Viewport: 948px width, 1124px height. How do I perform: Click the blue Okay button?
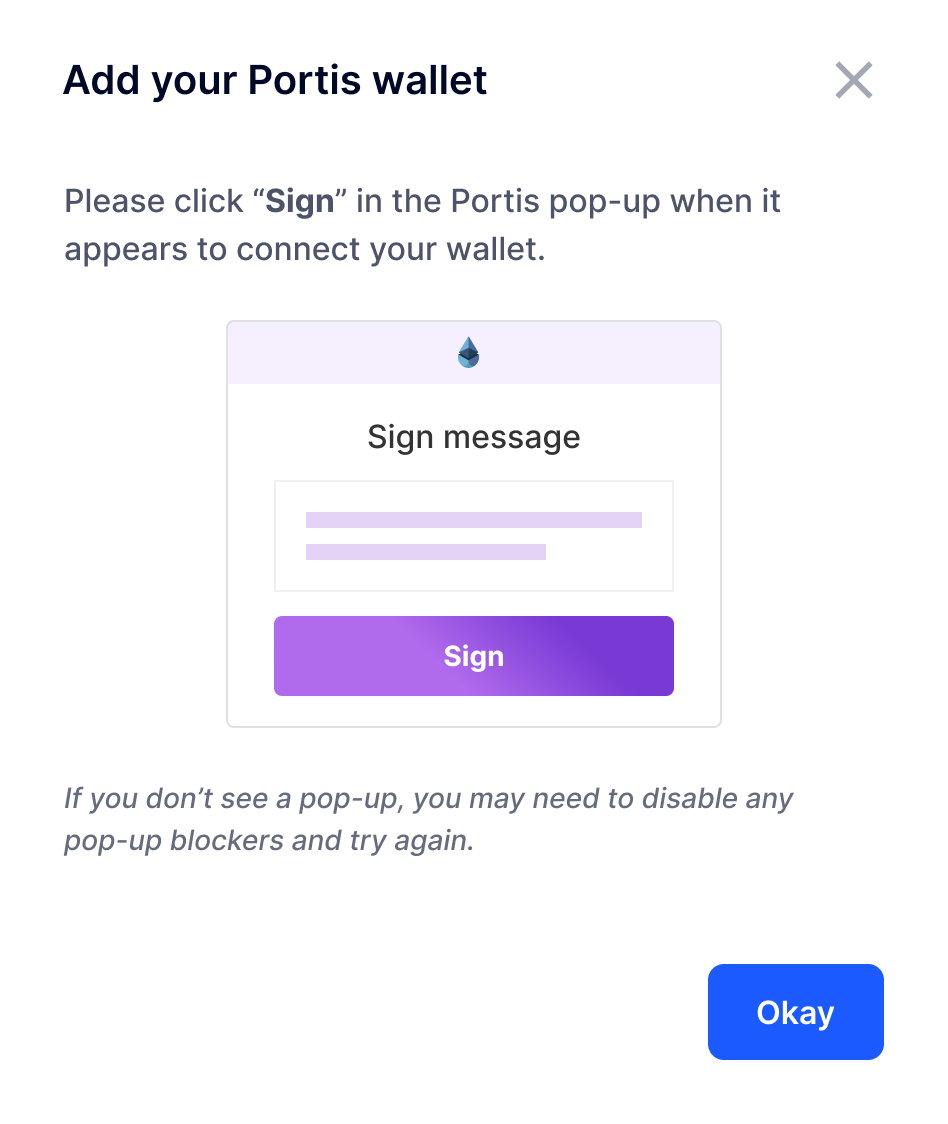click(795, 1011)
